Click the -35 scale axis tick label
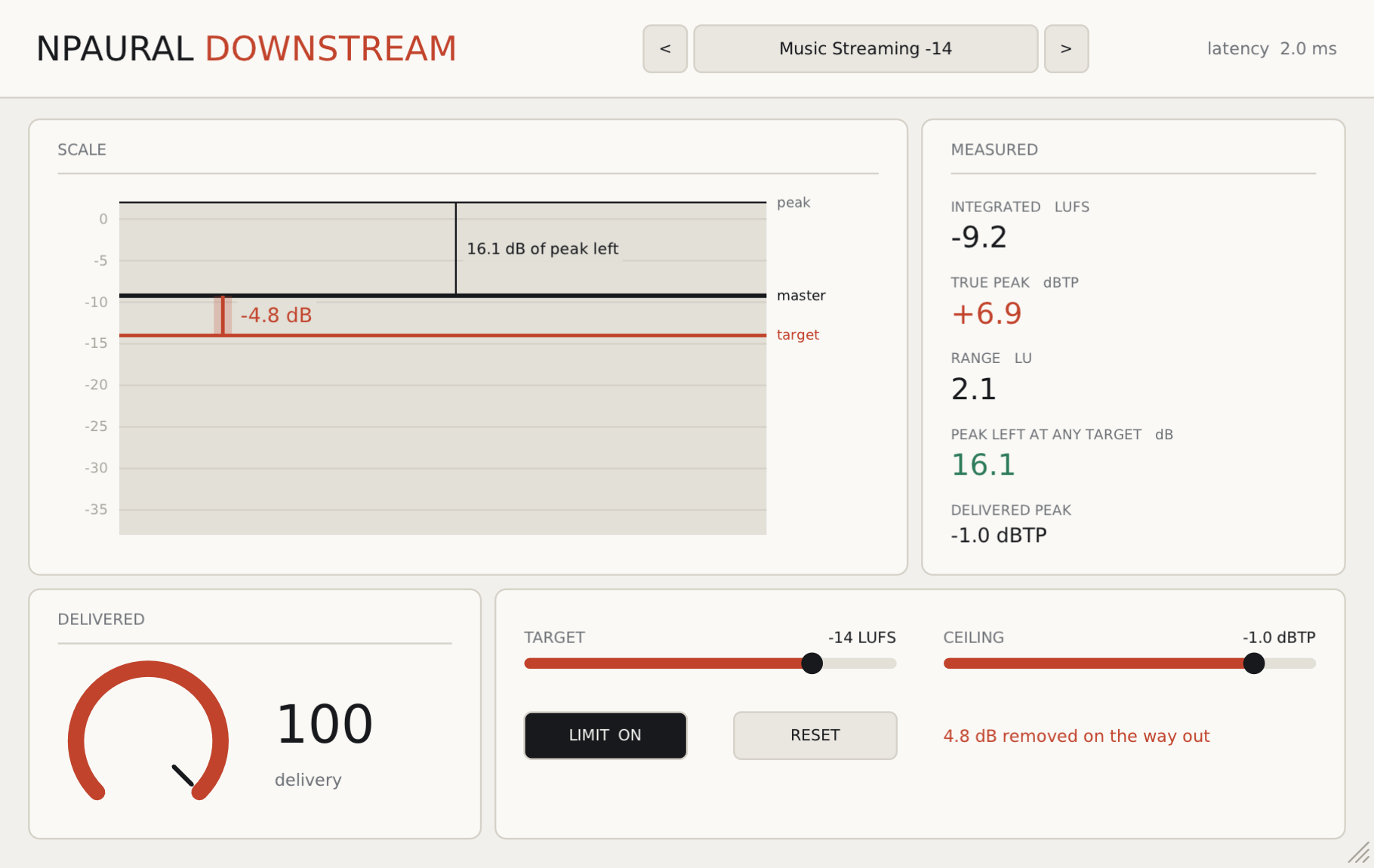 click(x=96, y=509)
